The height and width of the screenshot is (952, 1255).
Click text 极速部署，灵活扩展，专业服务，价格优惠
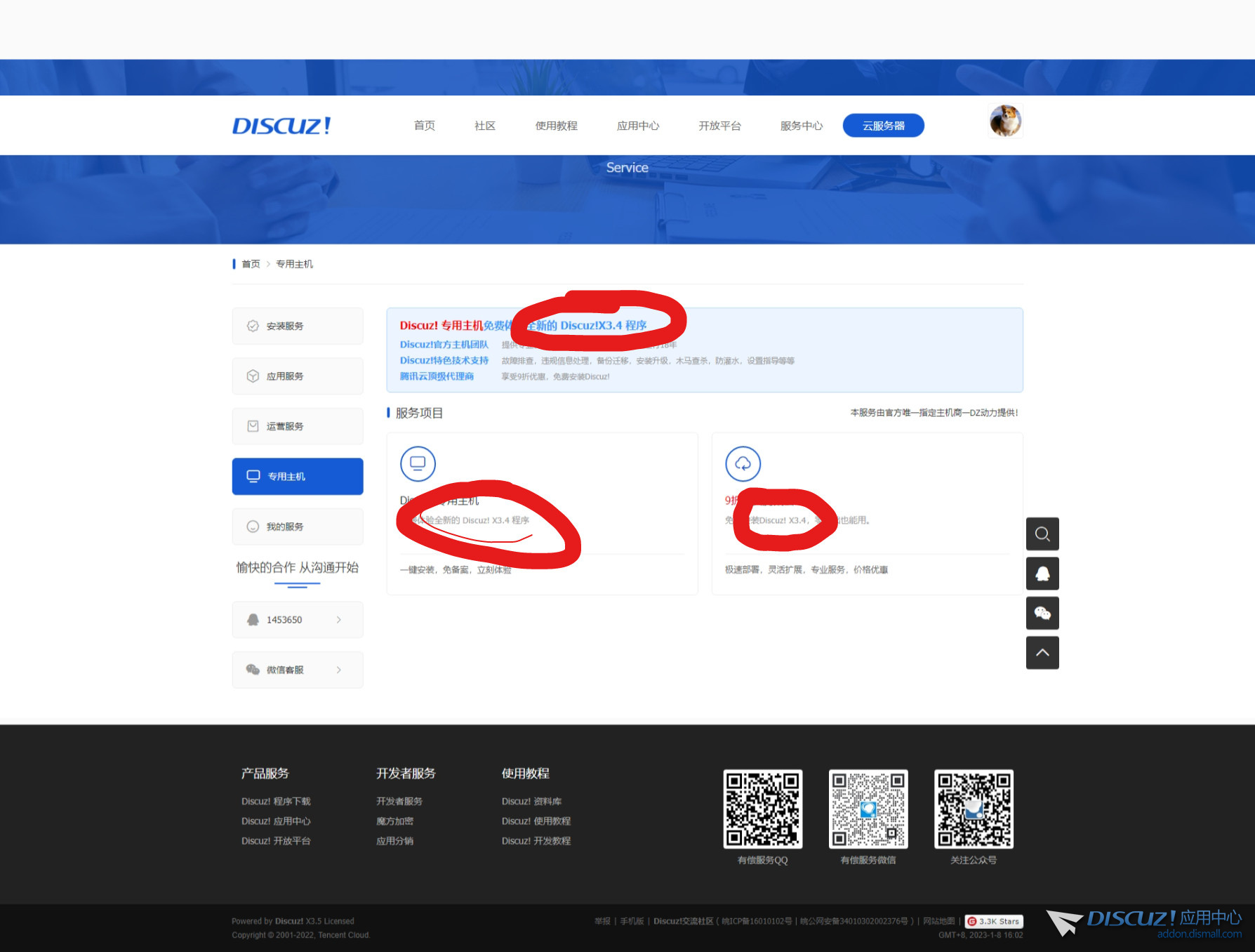(x=806, y=570)
